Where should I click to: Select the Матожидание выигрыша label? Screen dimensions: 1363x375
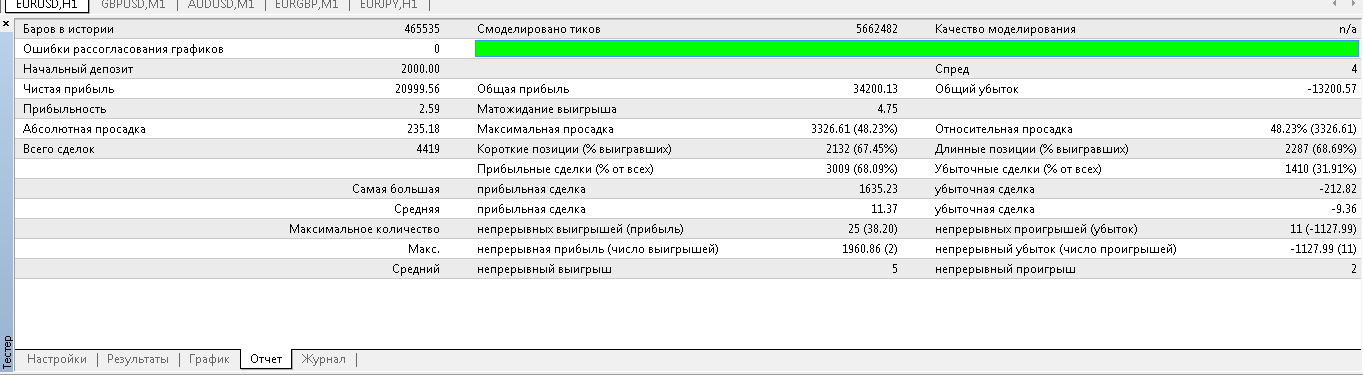(x=546, y=109)
